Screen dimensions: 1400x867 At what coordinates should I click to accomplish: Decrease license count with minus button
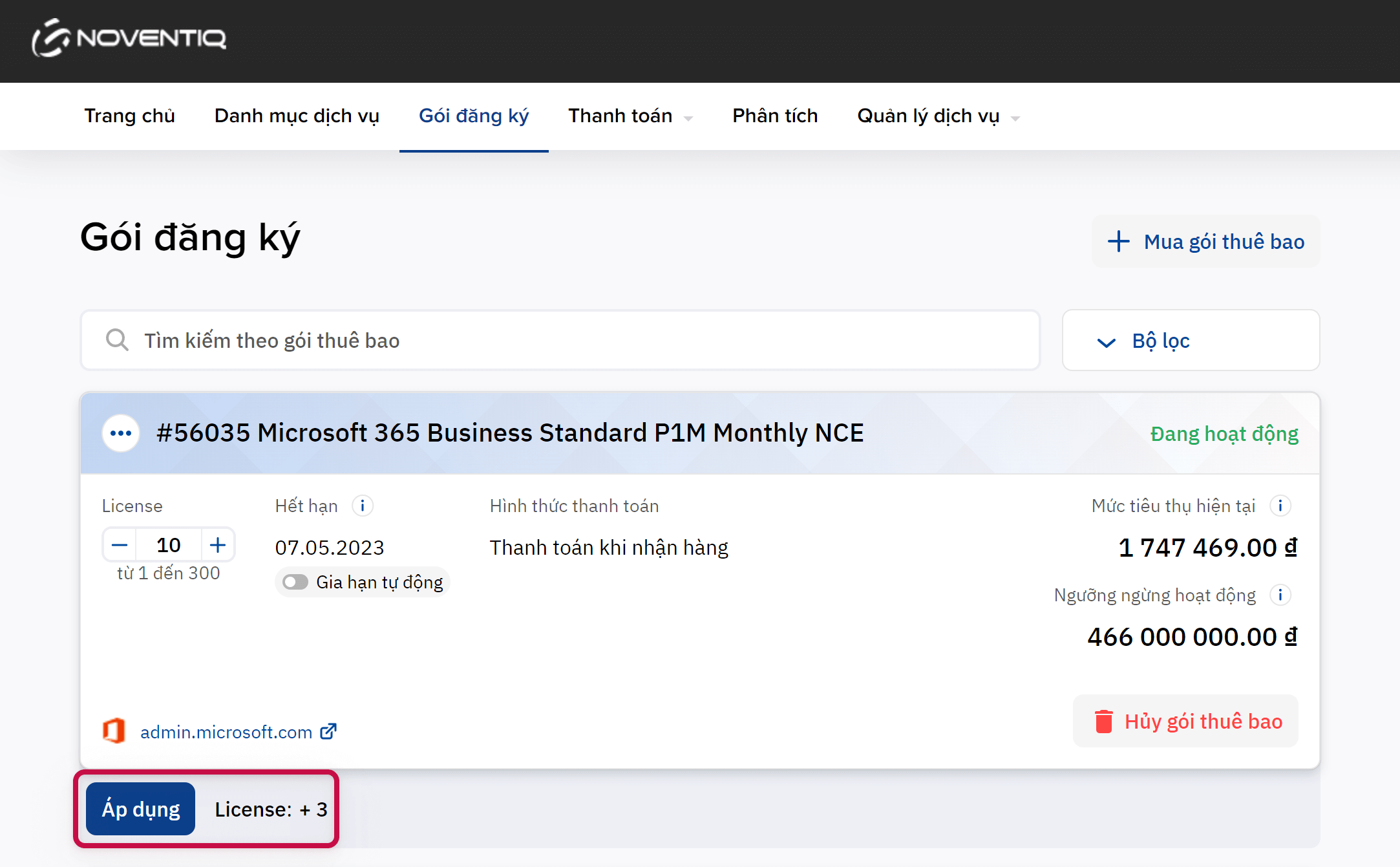120,545
